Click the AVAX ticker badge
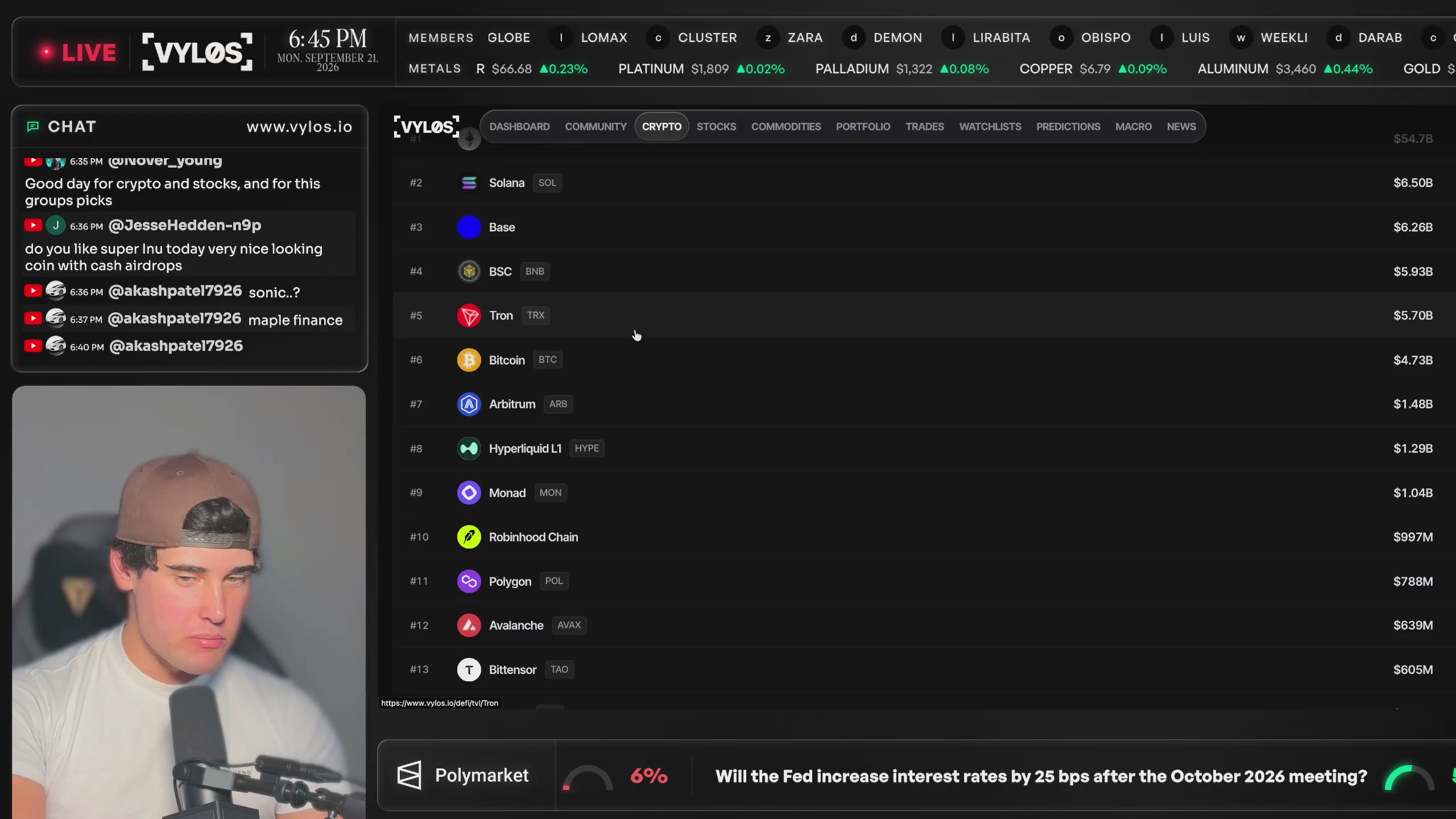Image resolution: width=1456 pixels, height=819 pixels. [x=569, y=625]
